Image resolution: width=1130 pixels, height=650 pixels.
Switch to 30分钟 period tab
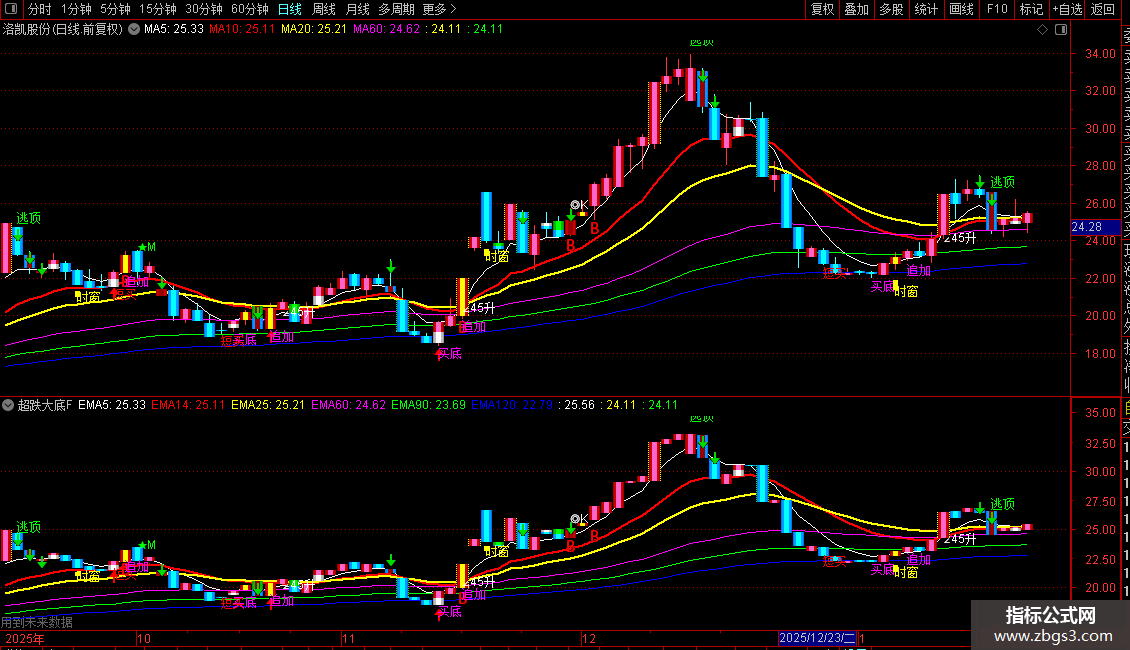pyautogui.click(x=204, y=9)
